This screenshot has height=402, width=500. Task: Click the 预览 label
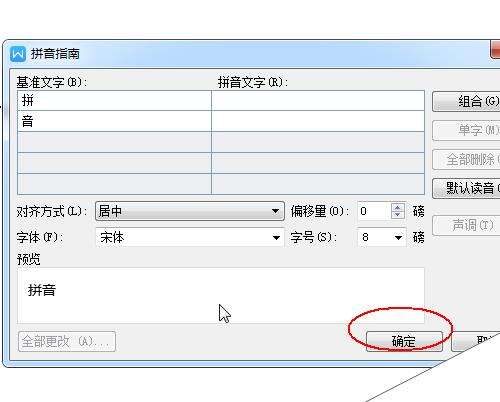pyautogui.click(x=29, y=259)
